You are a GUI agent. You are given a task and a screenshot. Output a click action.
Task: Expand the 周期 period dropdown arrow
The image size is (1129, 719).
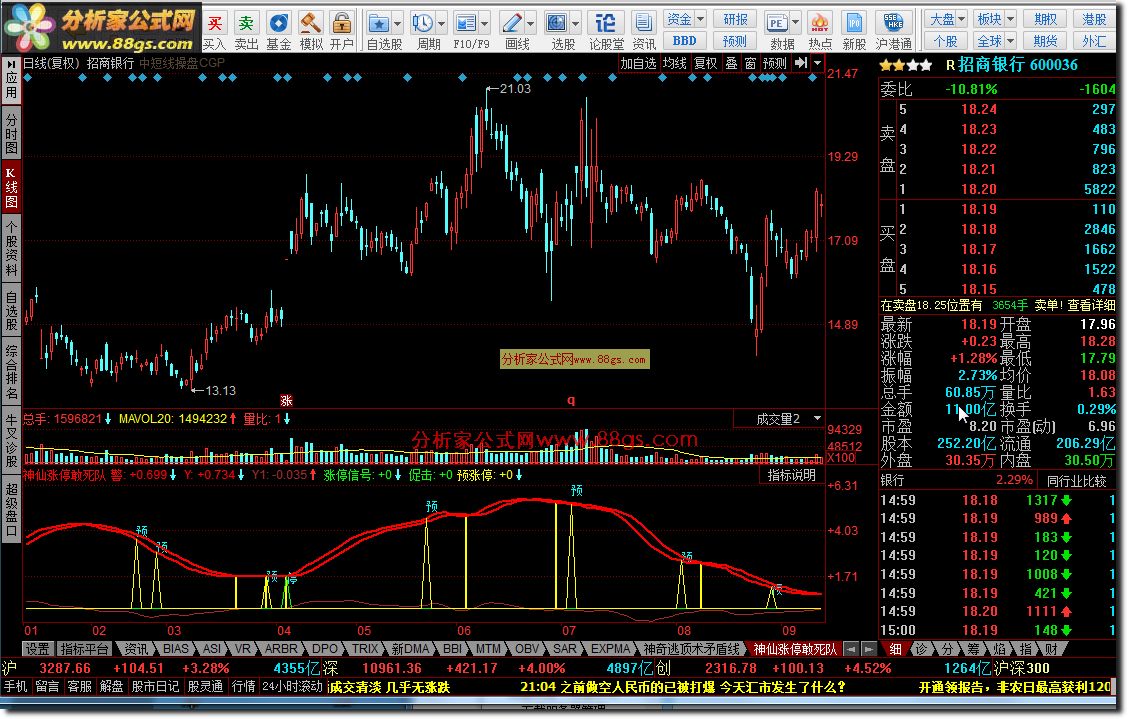point(441,24)
